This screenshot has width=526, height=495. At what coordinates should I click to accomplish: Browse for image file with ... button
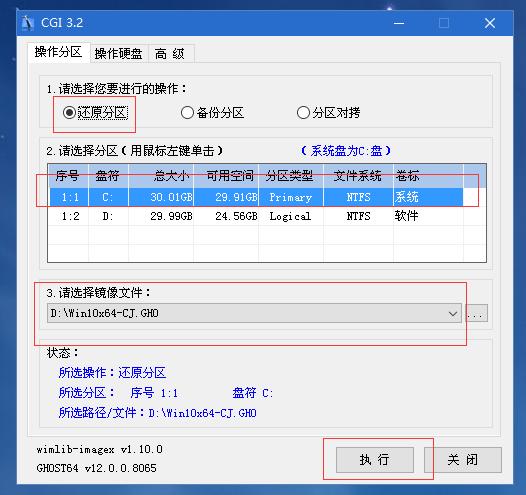[x=476, y=313]
